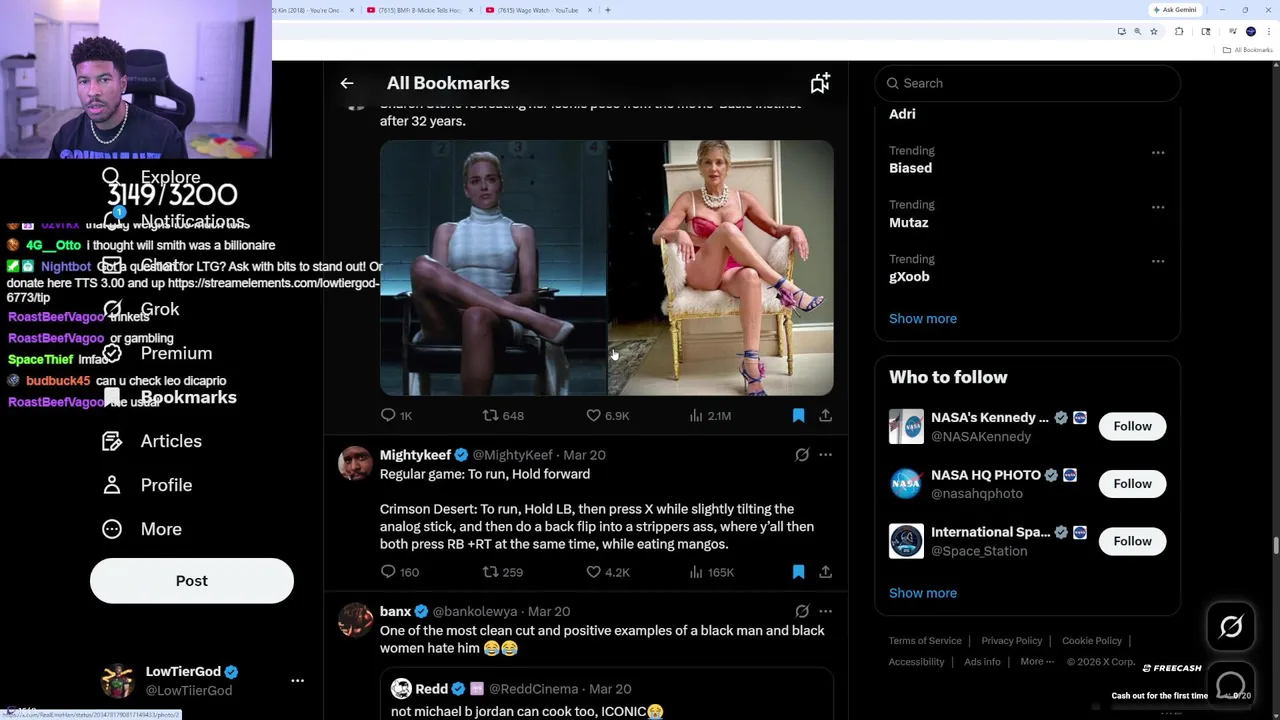
Task: Open Cookie Policy link
Action: click(x=1092, y=641)
